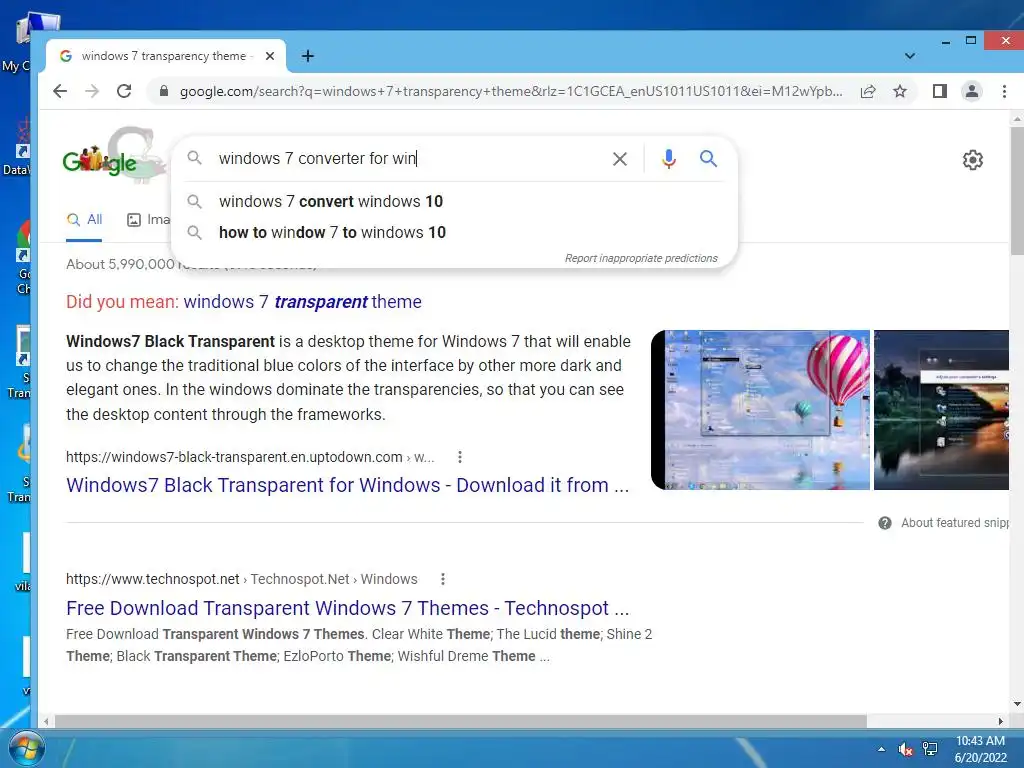
Task: Click the https://www.technospot.net URL text
Action: click(153, 579)
